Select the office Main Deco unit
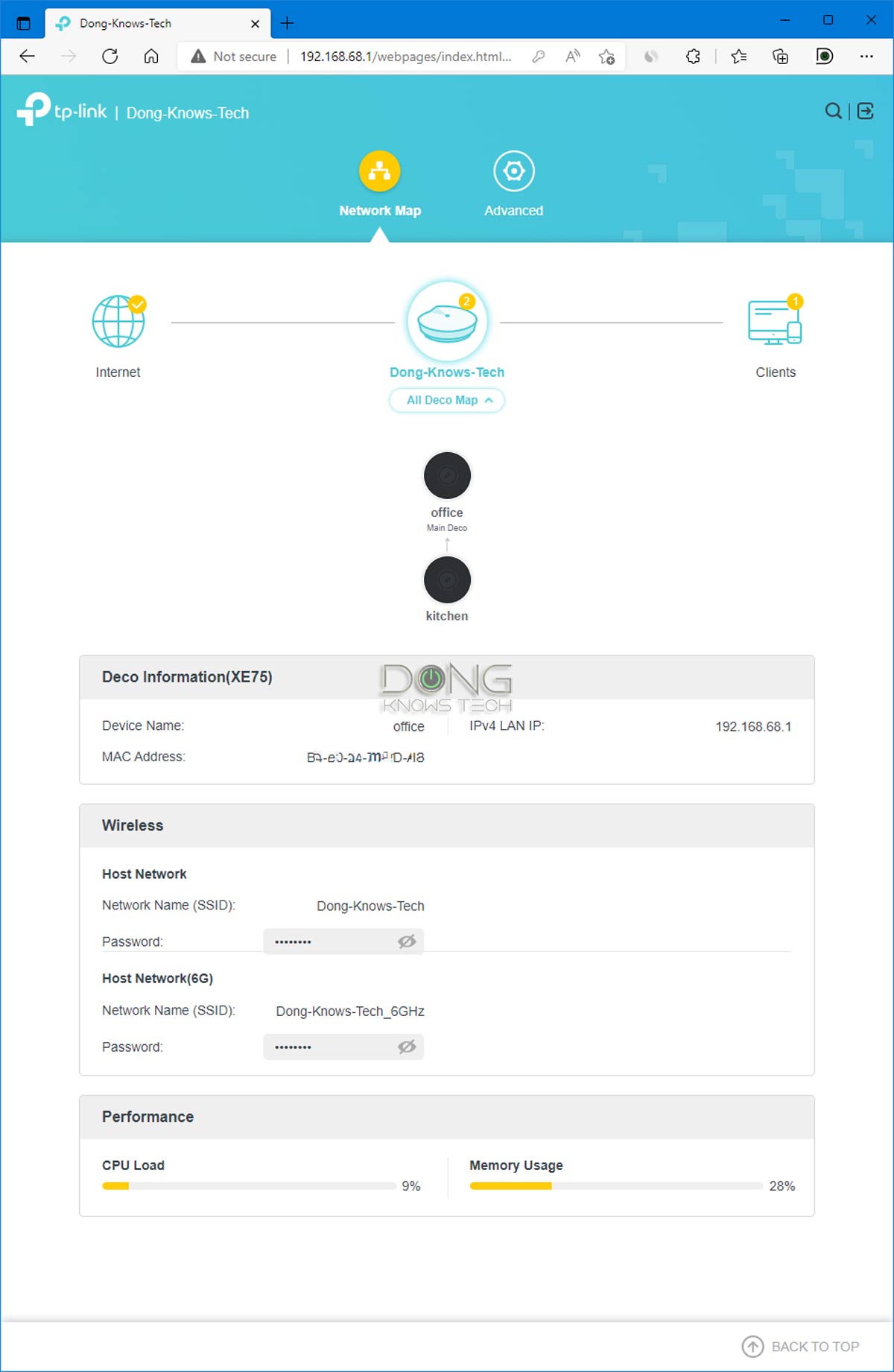Screen dimensions: 894x1372 click(x=447, y=475)
